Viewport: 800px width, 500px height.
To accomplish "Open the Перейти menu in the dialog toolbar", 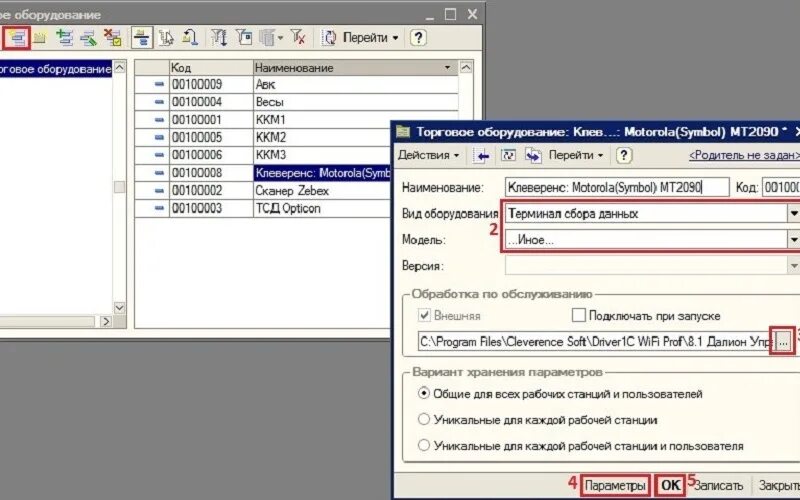I will coord(576,155).
